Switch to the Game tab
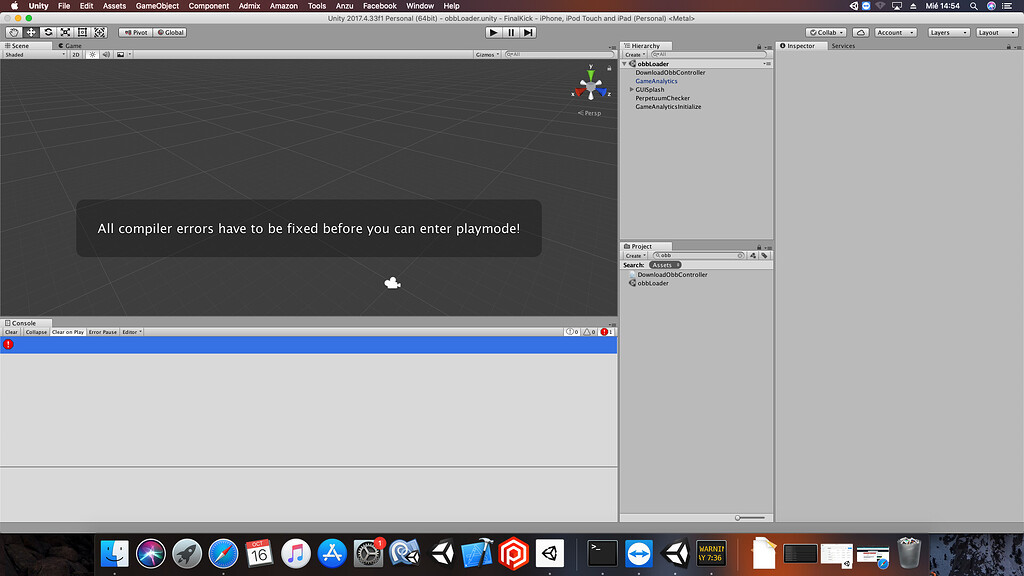The width and height of the screenshot is (1024, 576). tap(68, 45)
